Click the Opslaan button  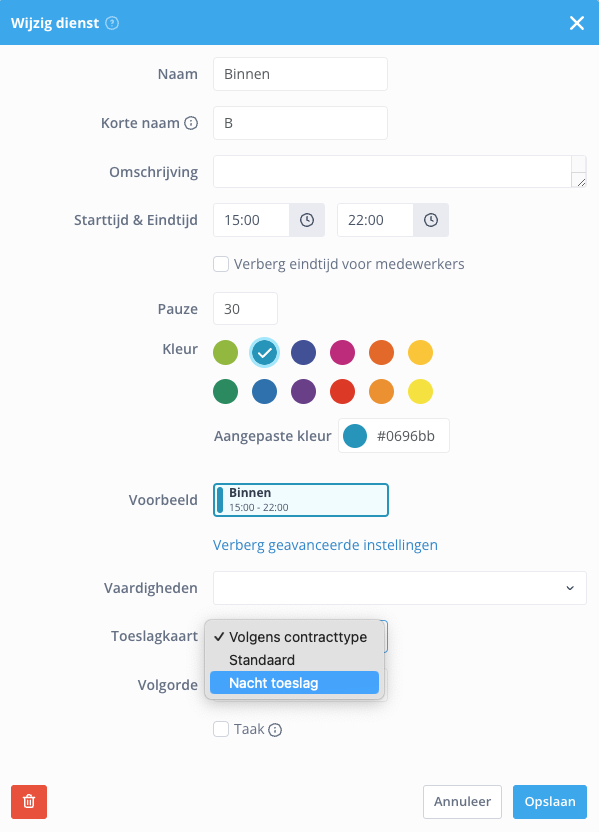(550, 802)
